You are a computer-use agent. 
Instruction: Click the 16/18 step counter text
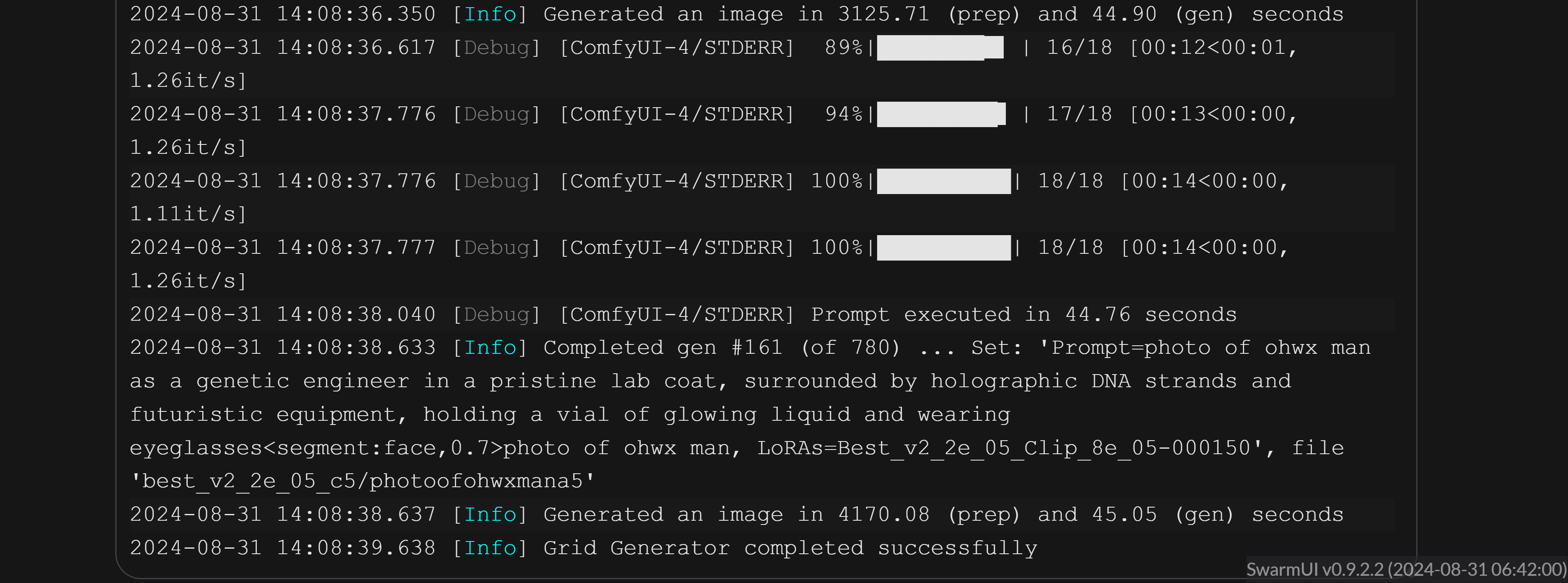click(1079, 47)
